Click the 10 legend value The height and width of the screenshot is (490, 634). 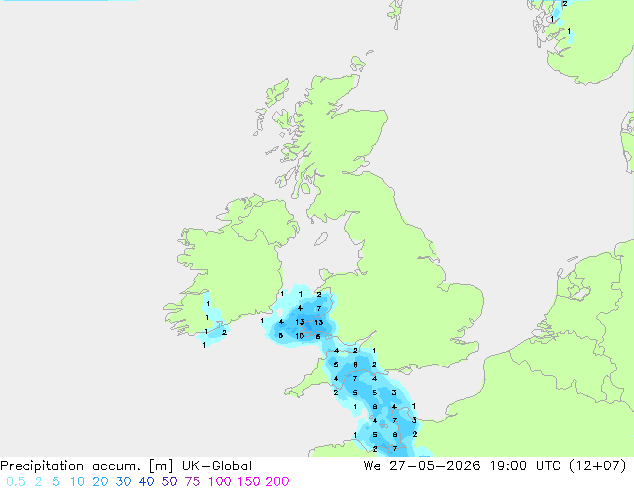[77, 482]
